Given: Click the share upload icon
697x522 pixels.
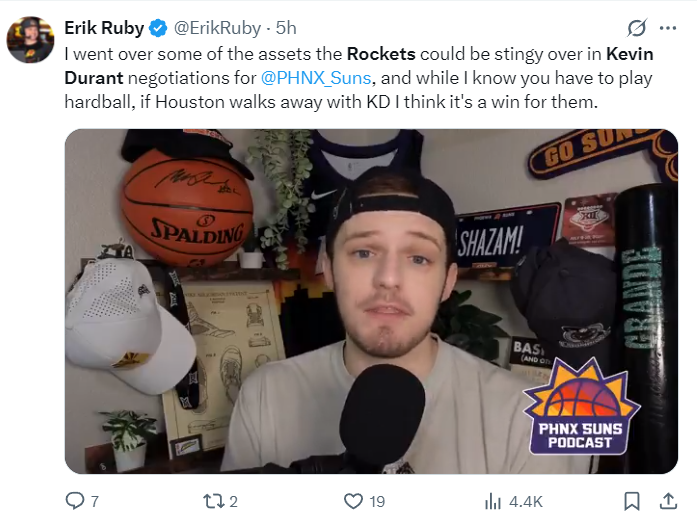Looking at the screenshot, I should (668, 501).
